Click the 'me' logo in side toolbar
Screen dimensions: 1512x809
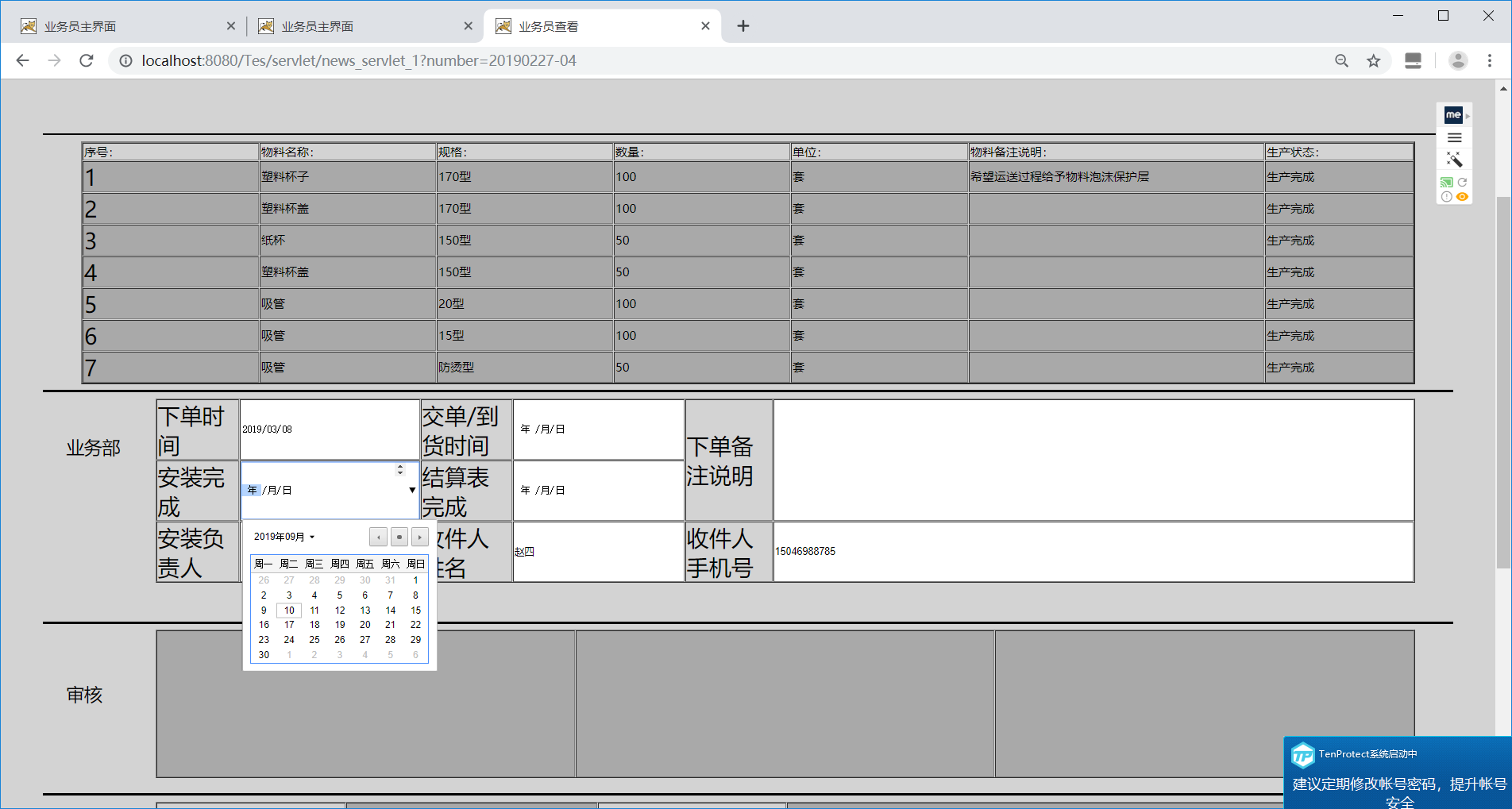tap(1453, 115)
